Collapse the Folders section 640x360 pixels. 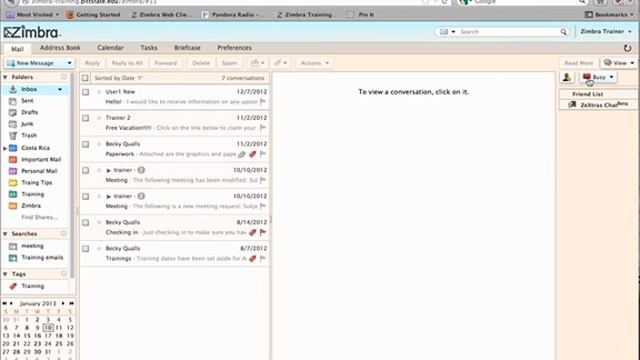click(5, 77)
